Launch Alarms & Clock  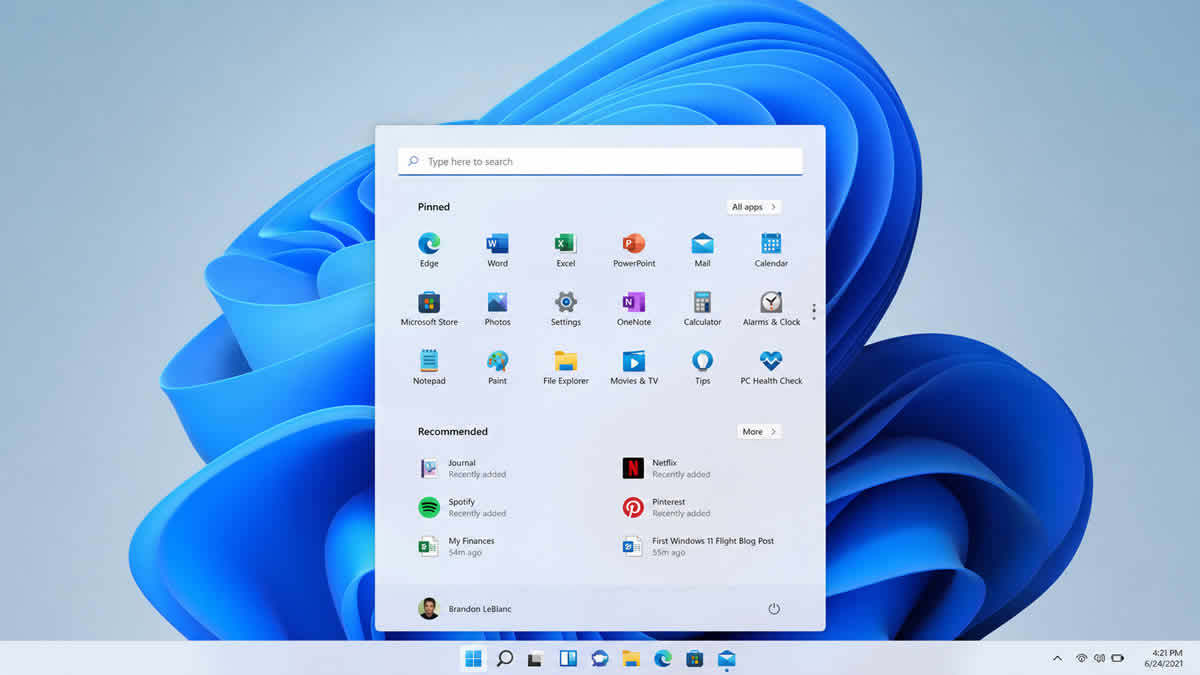pos(770,302)
